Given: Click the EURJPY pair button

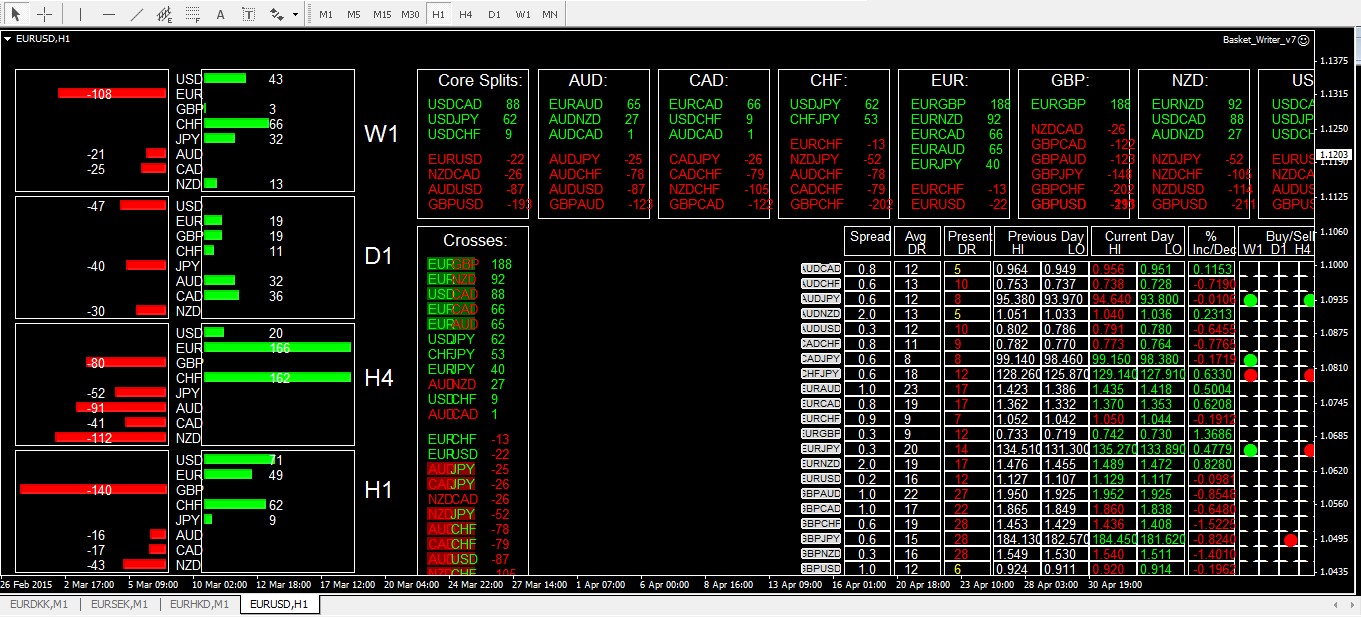Looking at the screenshot, I should click(x=822, y=449).
